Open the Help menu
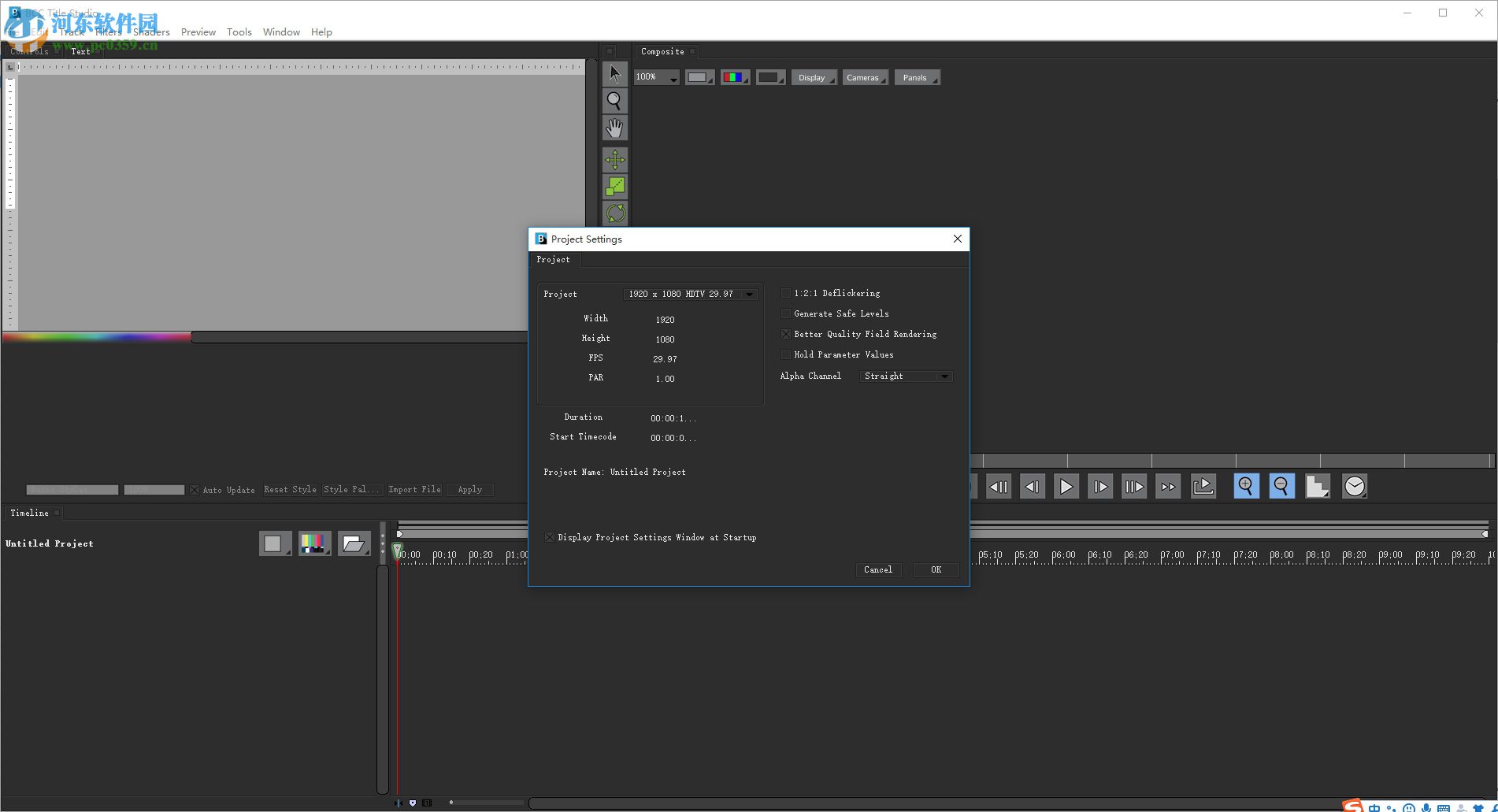 pyautogui.click(x=321, y=32)
